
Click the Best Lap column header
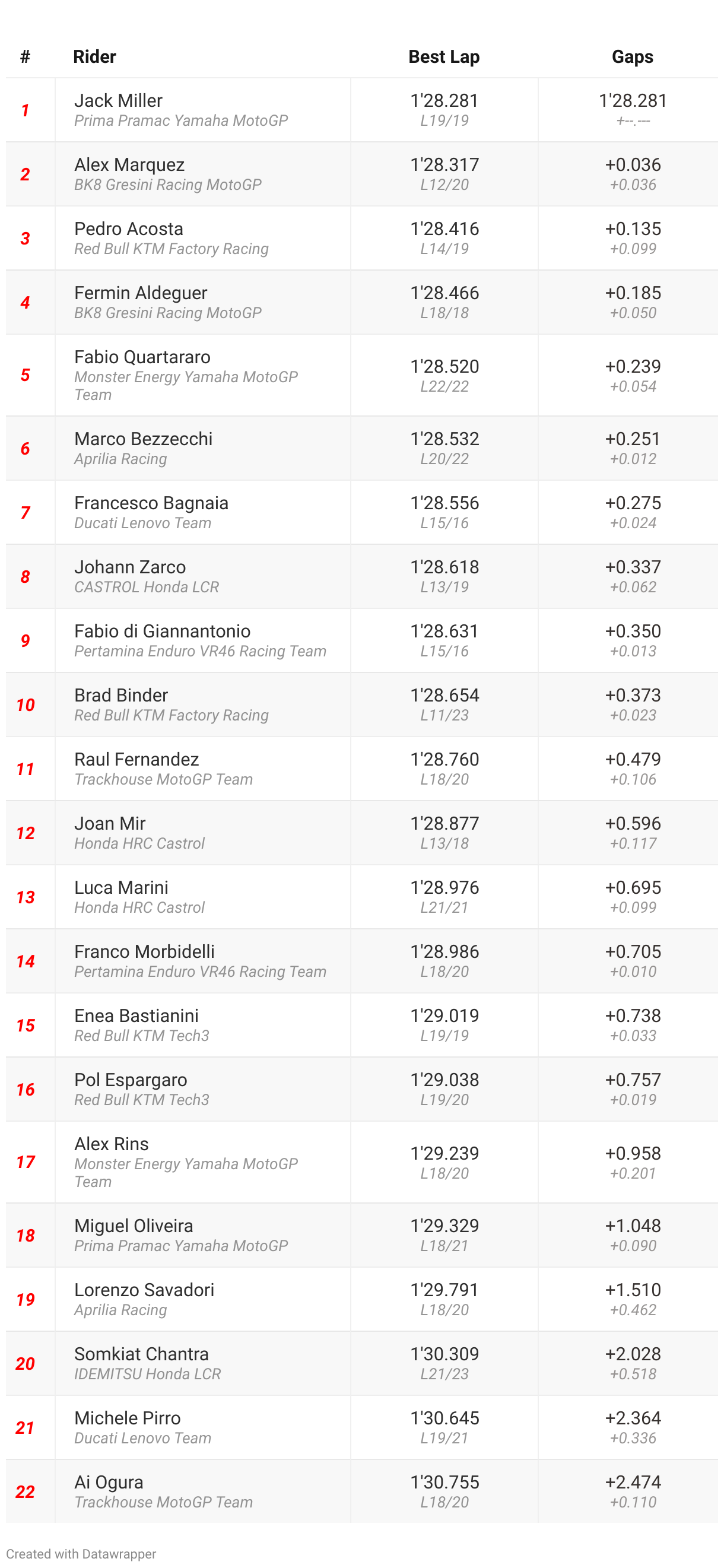point(443,56)
